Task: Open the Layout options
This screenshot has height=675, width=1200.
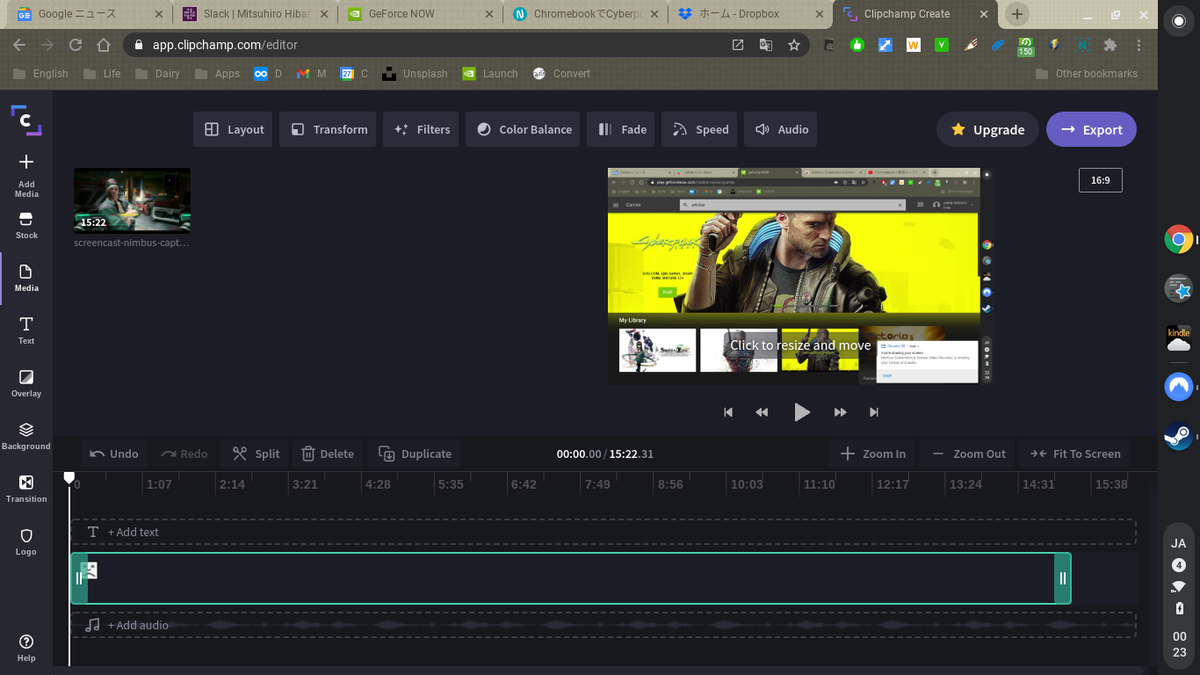Action: 233,129
